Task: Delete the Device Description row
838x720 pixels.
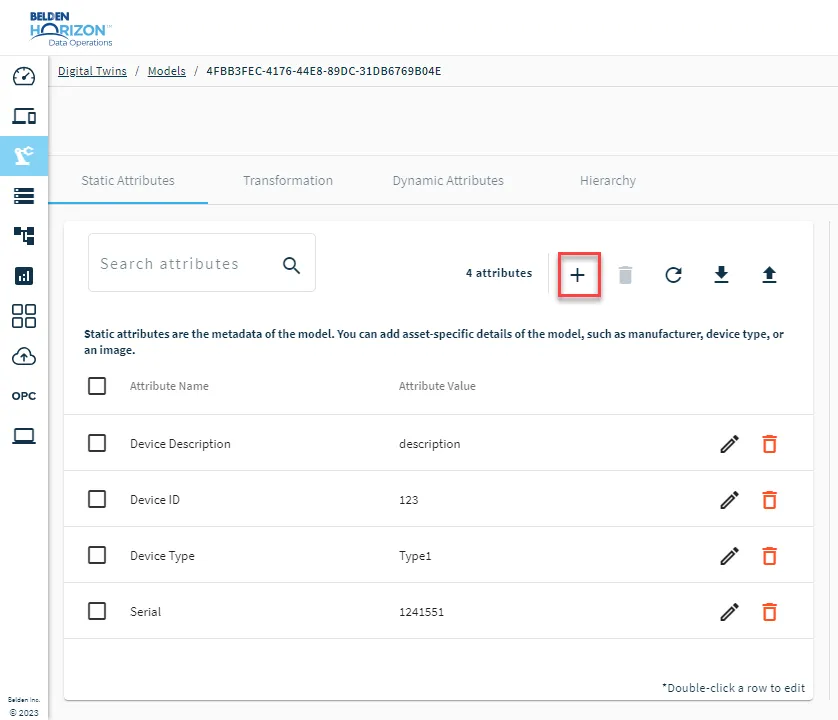Action: coord(770,444)
